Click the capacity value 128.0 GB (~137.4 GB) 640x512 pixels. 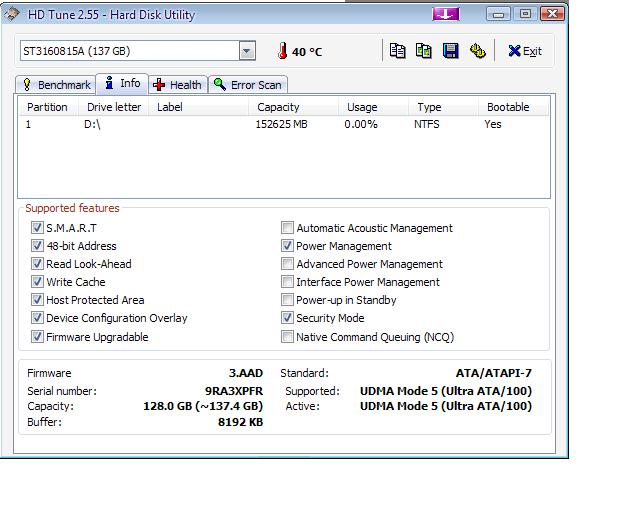point(203,406)
